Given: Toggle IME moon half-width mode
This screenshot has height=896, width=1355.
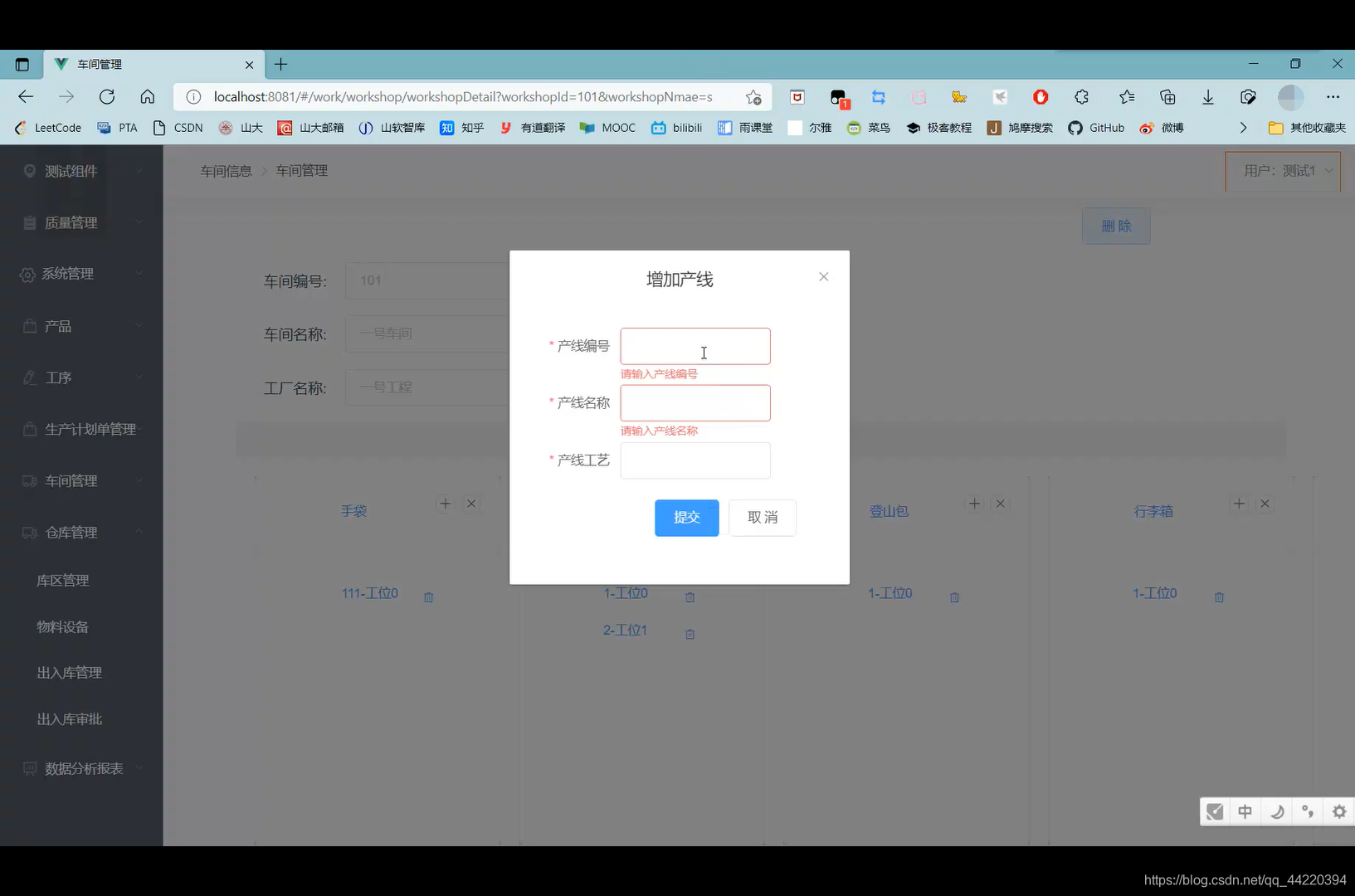Looking at the screenshot, I should coord(1277,811).
